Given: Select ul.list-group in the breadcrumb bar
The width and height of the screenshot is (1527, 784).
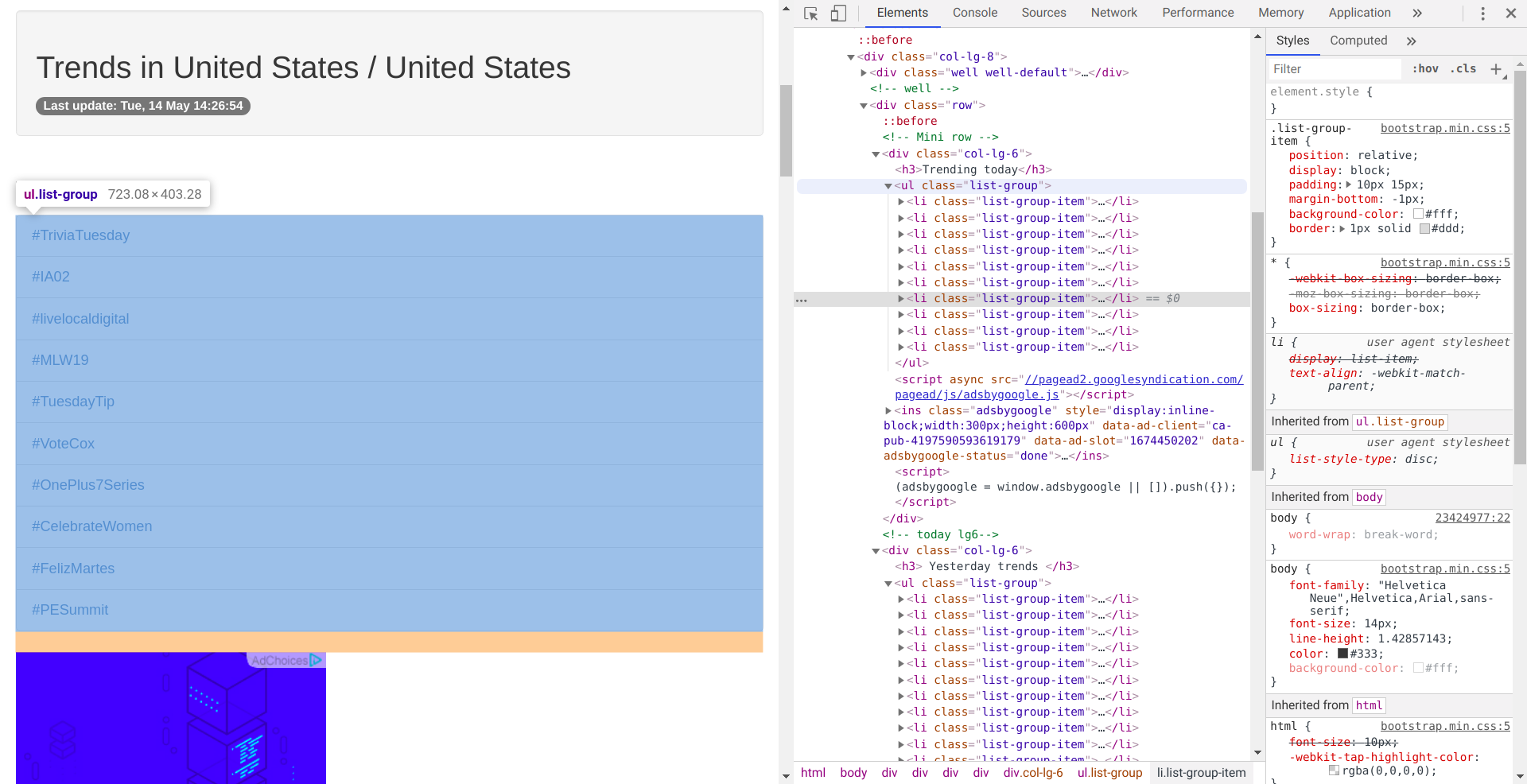Looking at the screenshot, I should tap(1109, 773).
